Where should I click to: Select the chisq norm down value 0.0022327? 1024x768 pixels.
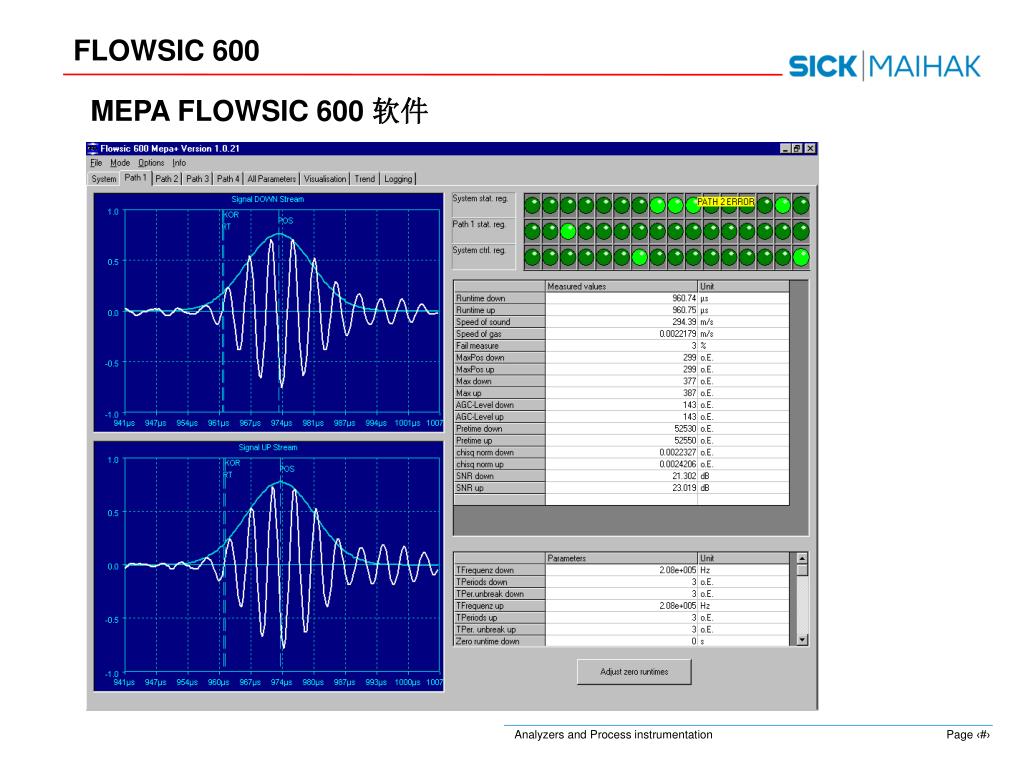[x=678, y=453]
